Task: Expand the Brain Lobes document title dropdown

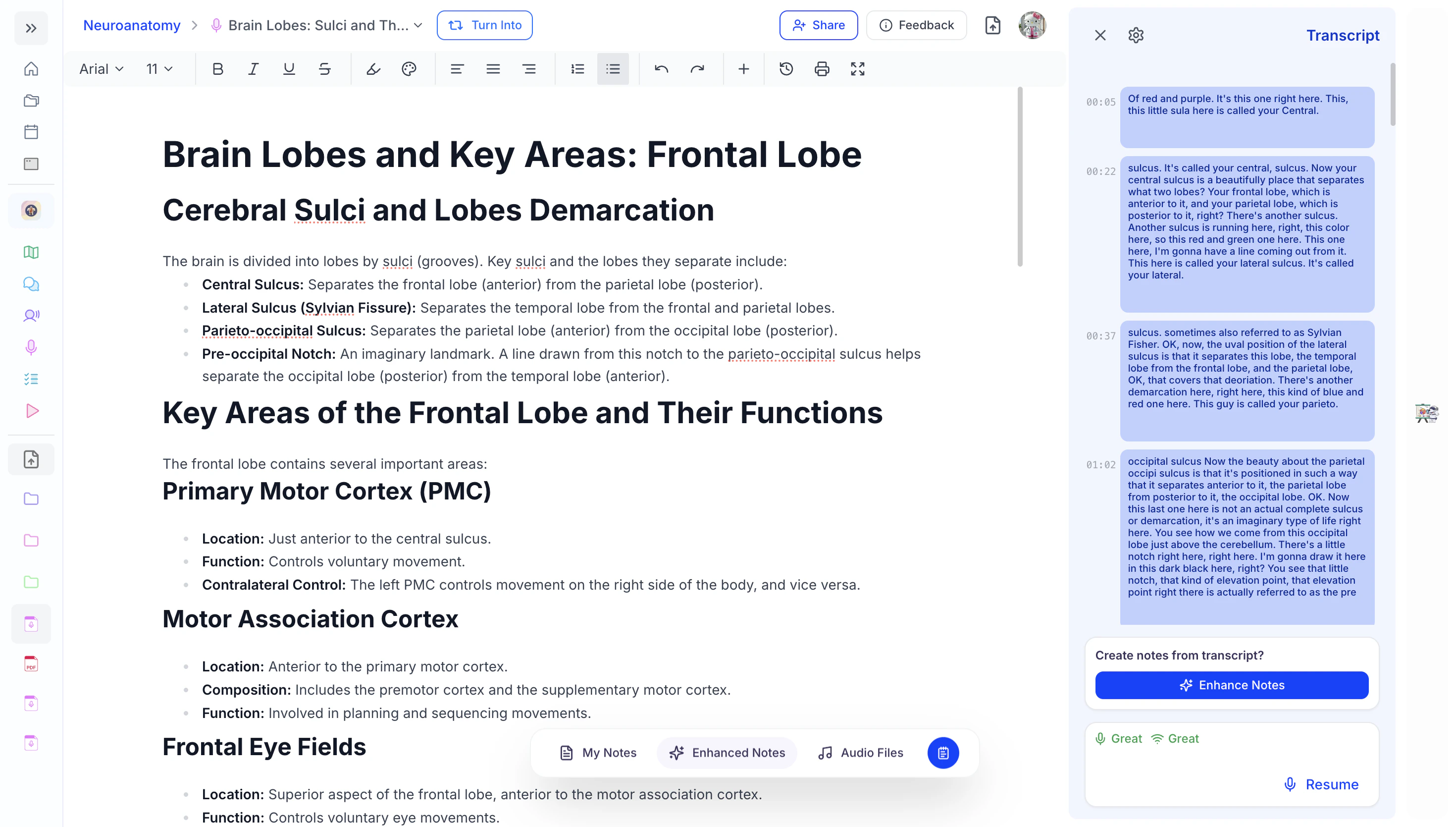Action: pos(418,25)
